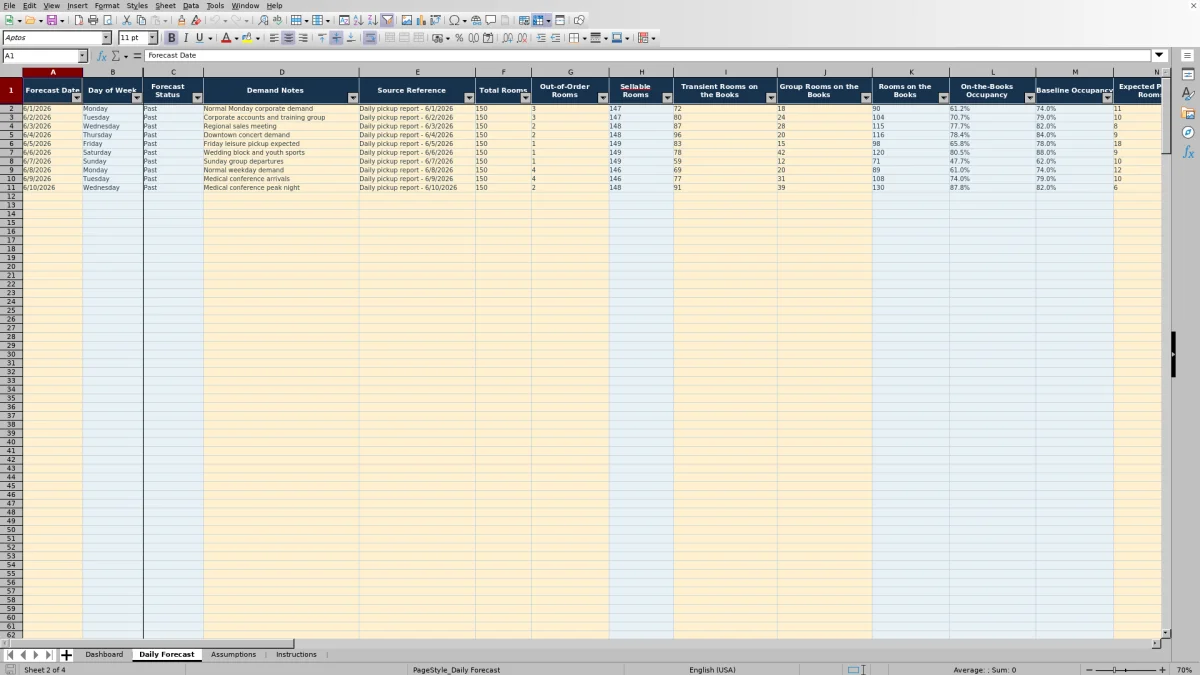Click the Insert Chart icon

coord(420,20)
